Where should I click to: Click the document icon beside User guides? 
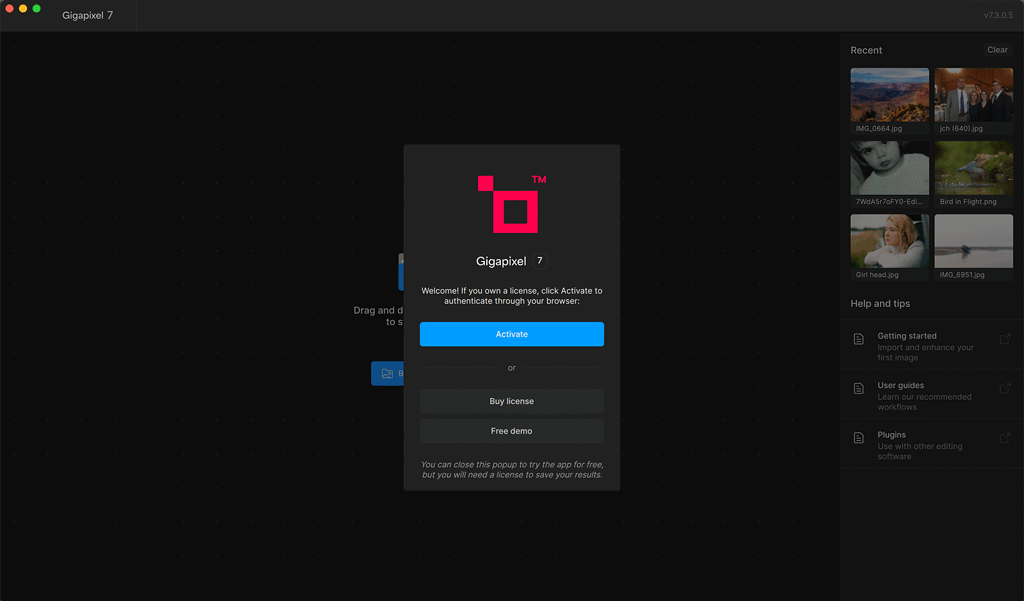pyautogui.click(x=859, y=389)
